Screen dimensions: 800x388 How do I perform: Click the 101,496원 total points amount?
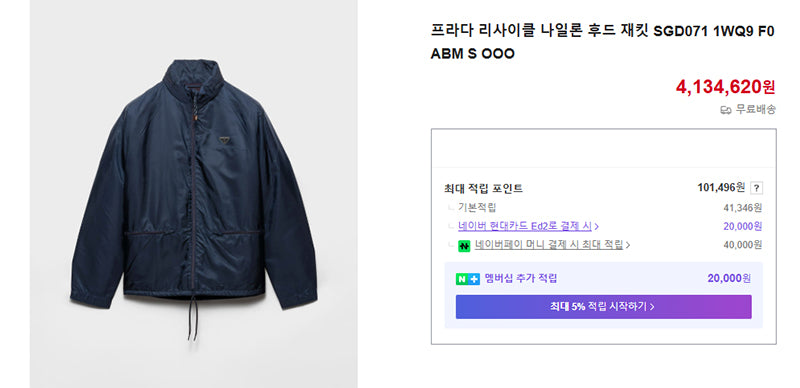click(x=721, y=188)
